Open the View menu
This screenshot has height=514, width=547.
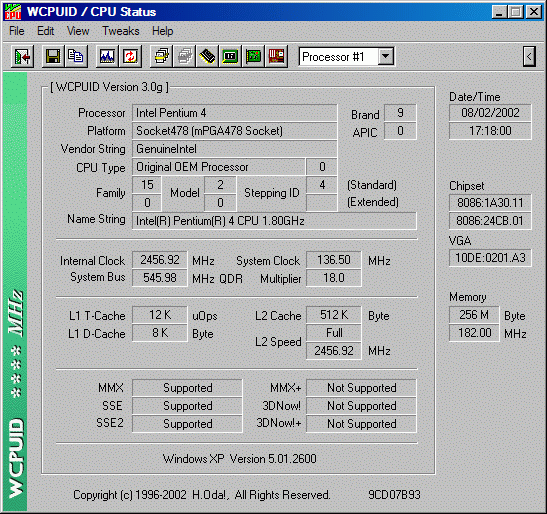point(78,31)
